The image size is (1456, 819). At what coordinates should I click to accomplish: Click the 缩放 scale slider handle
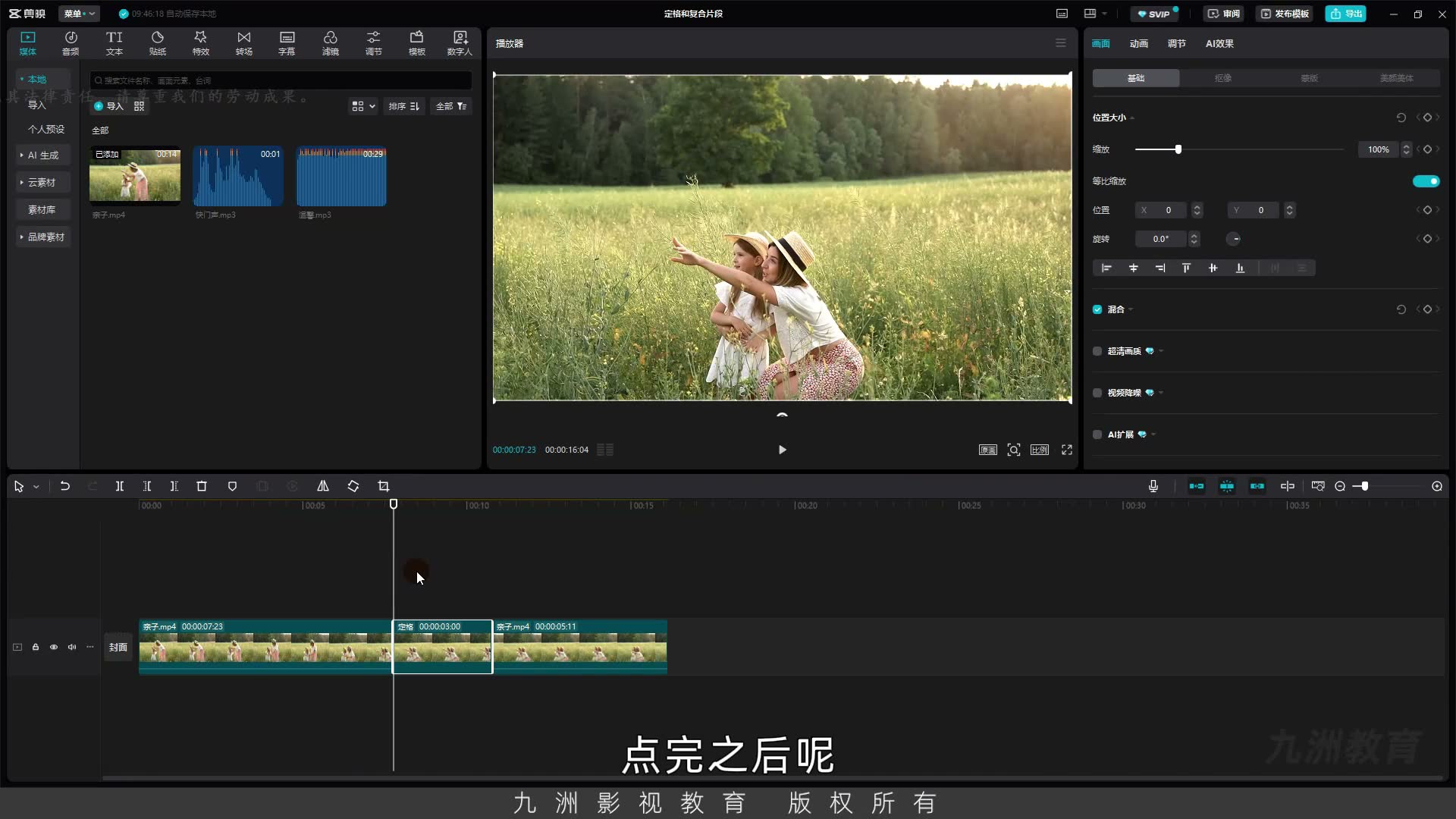[1178, 149]
